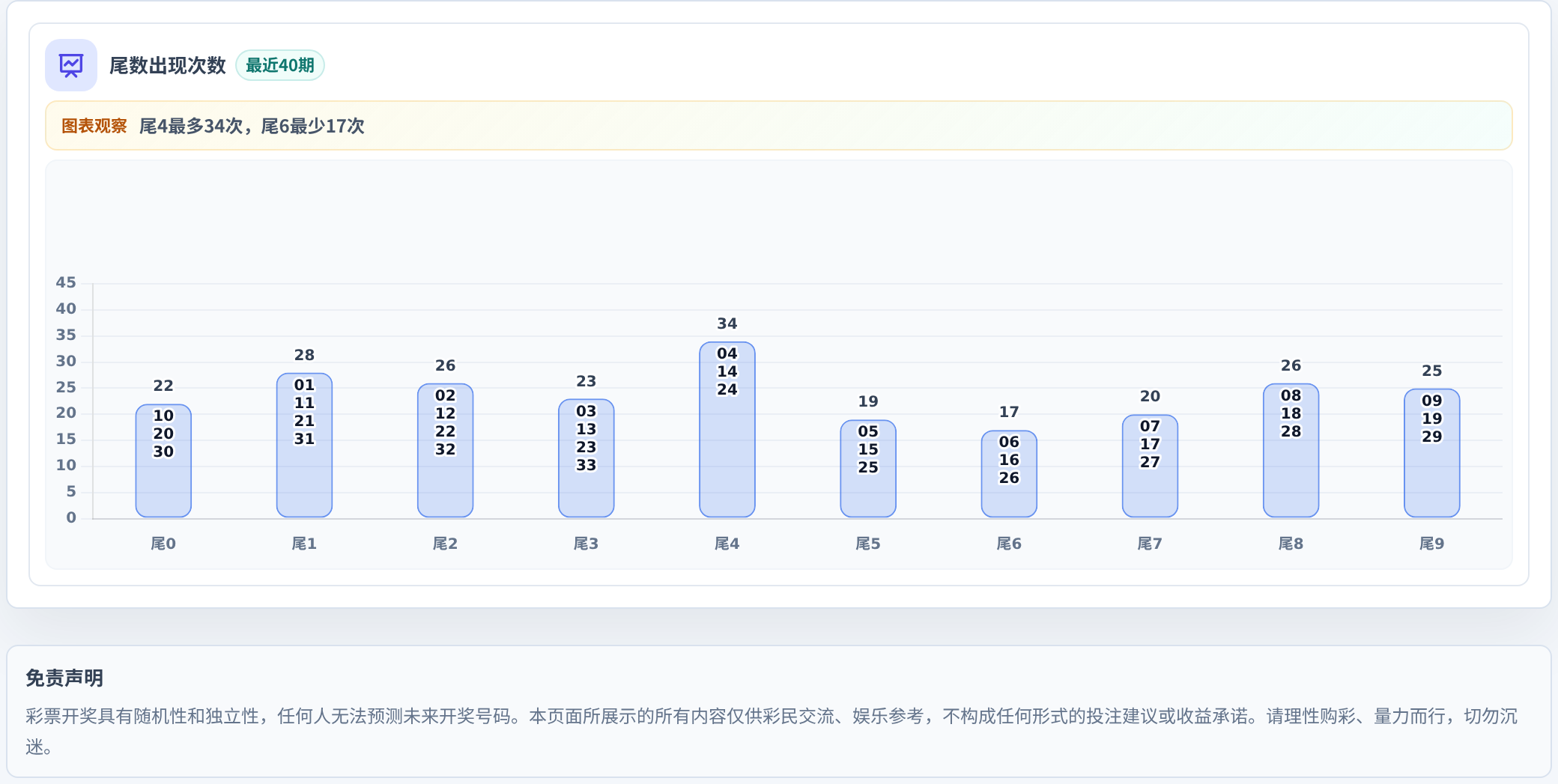Click the x-axis label 尾9

point(1431,544)
